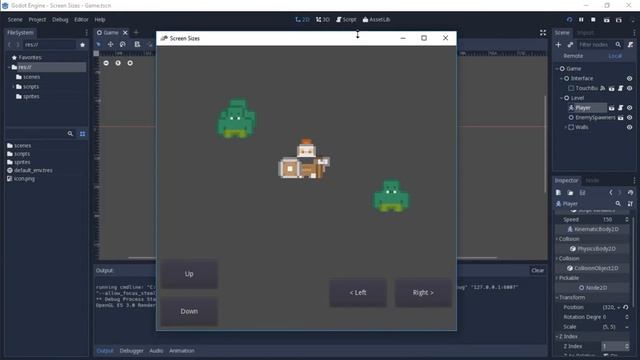The width and height of the screenshot is (640, 360).
Task: Click the Inspector save resource icon
Action: 582,193
